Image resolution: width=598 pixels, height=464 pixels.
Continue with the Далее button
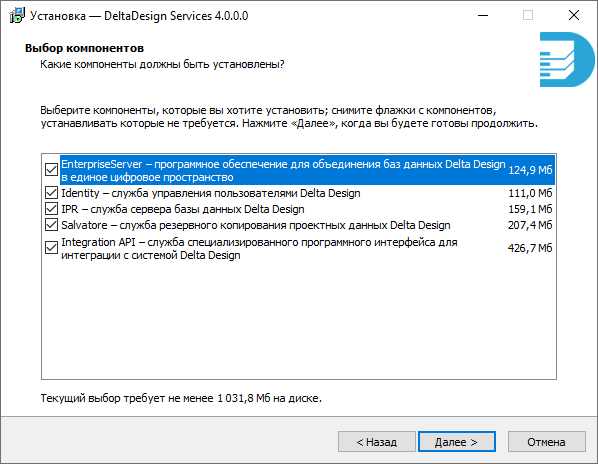pos(457,442)
